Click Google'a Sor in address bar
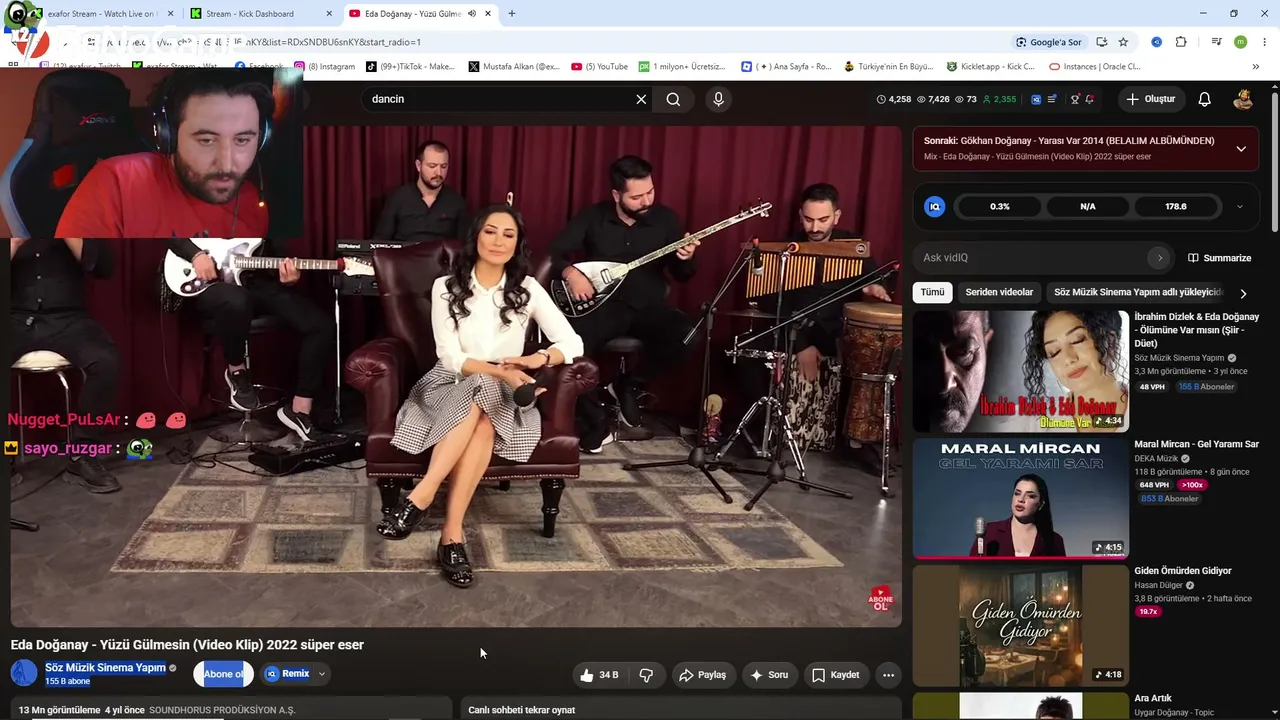 (x=1048, y=42)
